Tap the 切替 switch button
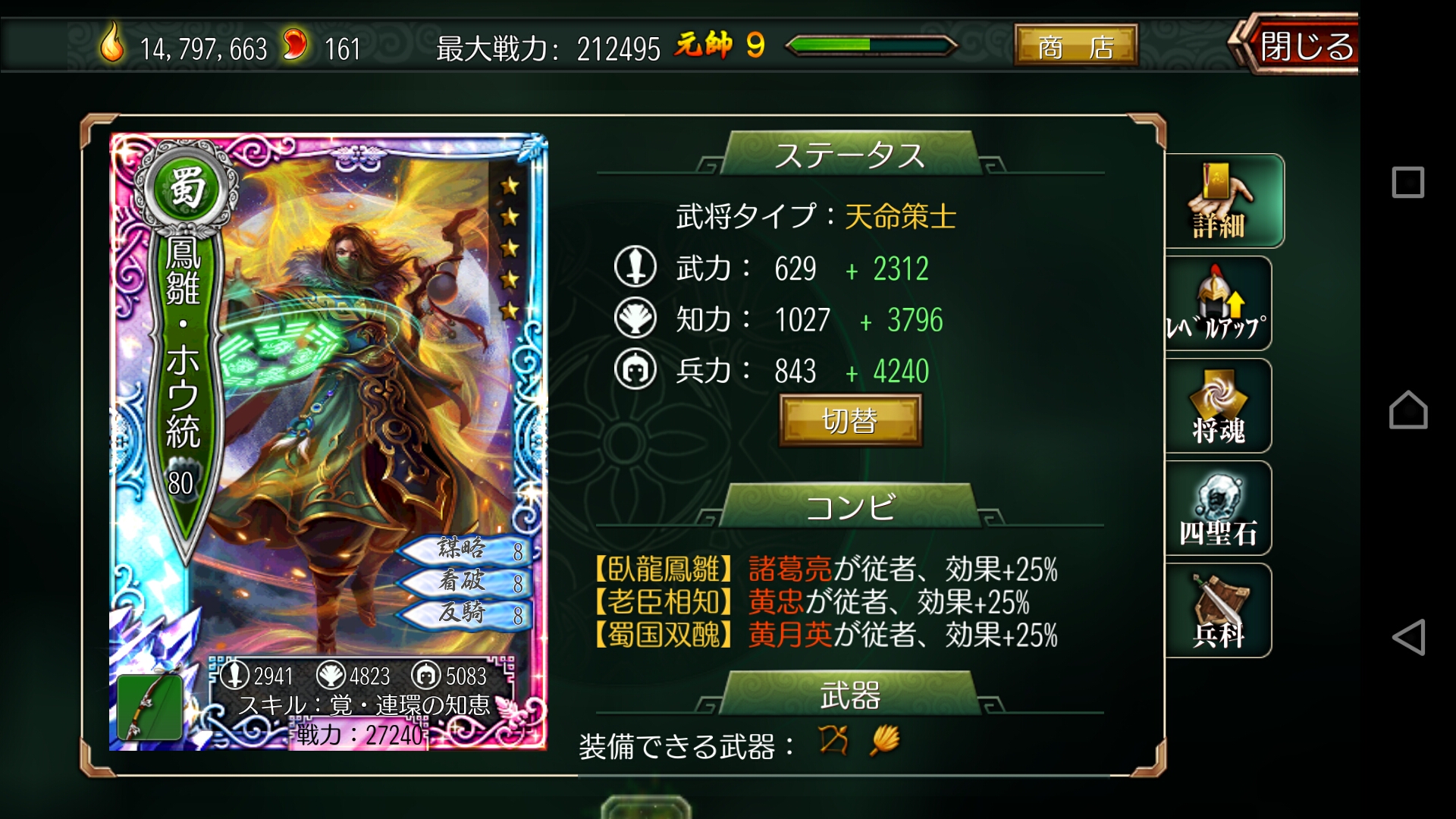This screenshot has width=1456, height=819. tap(850, 420)
